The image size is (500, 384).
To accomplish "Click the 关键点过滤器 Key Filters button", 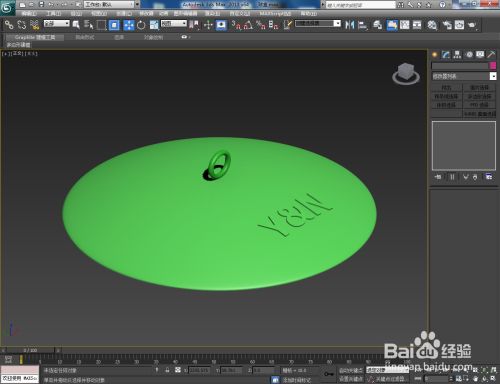I will click(387, 379).
